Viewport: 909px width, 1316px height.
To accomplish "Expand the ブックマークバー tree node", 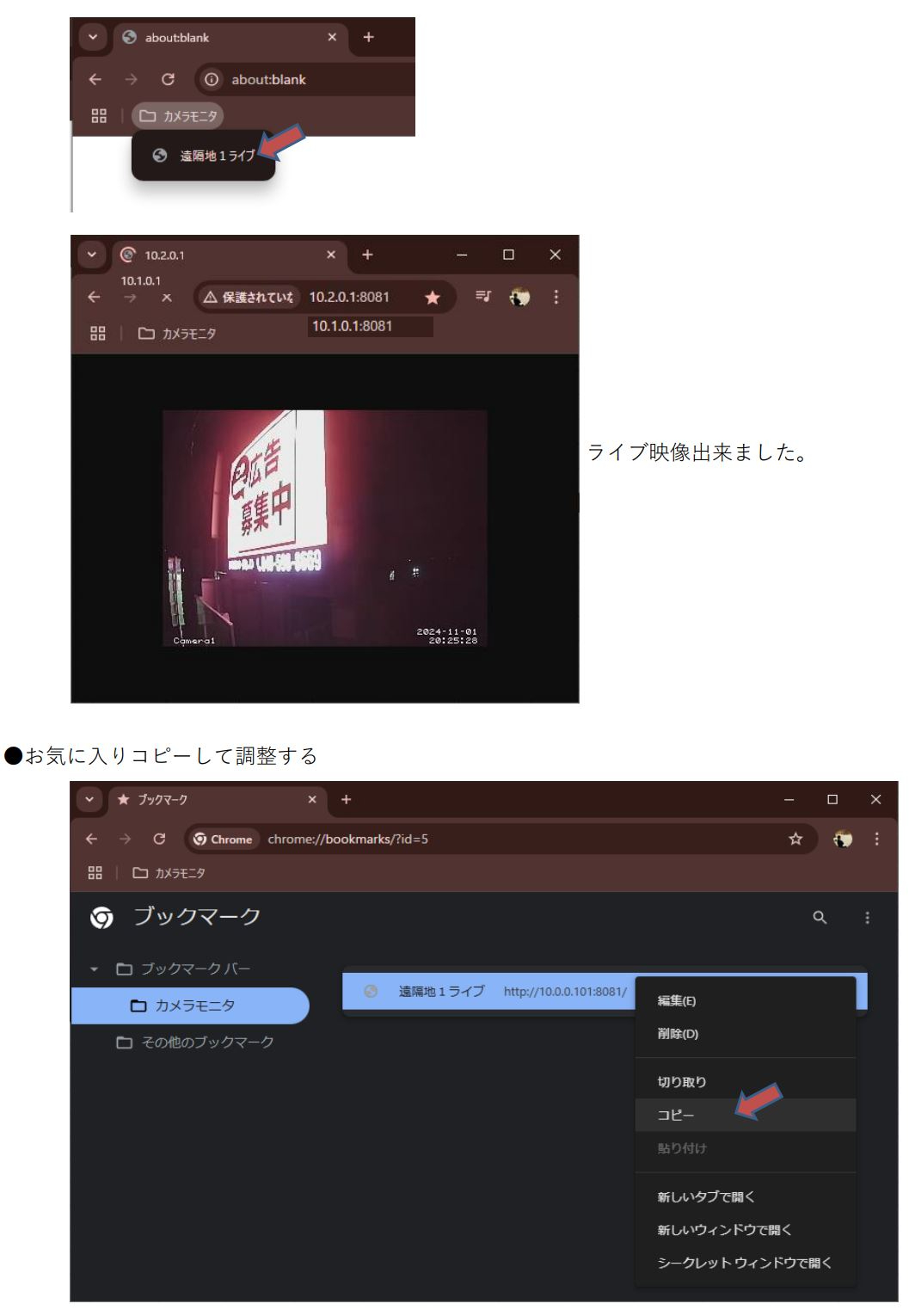I will point(94,968).
